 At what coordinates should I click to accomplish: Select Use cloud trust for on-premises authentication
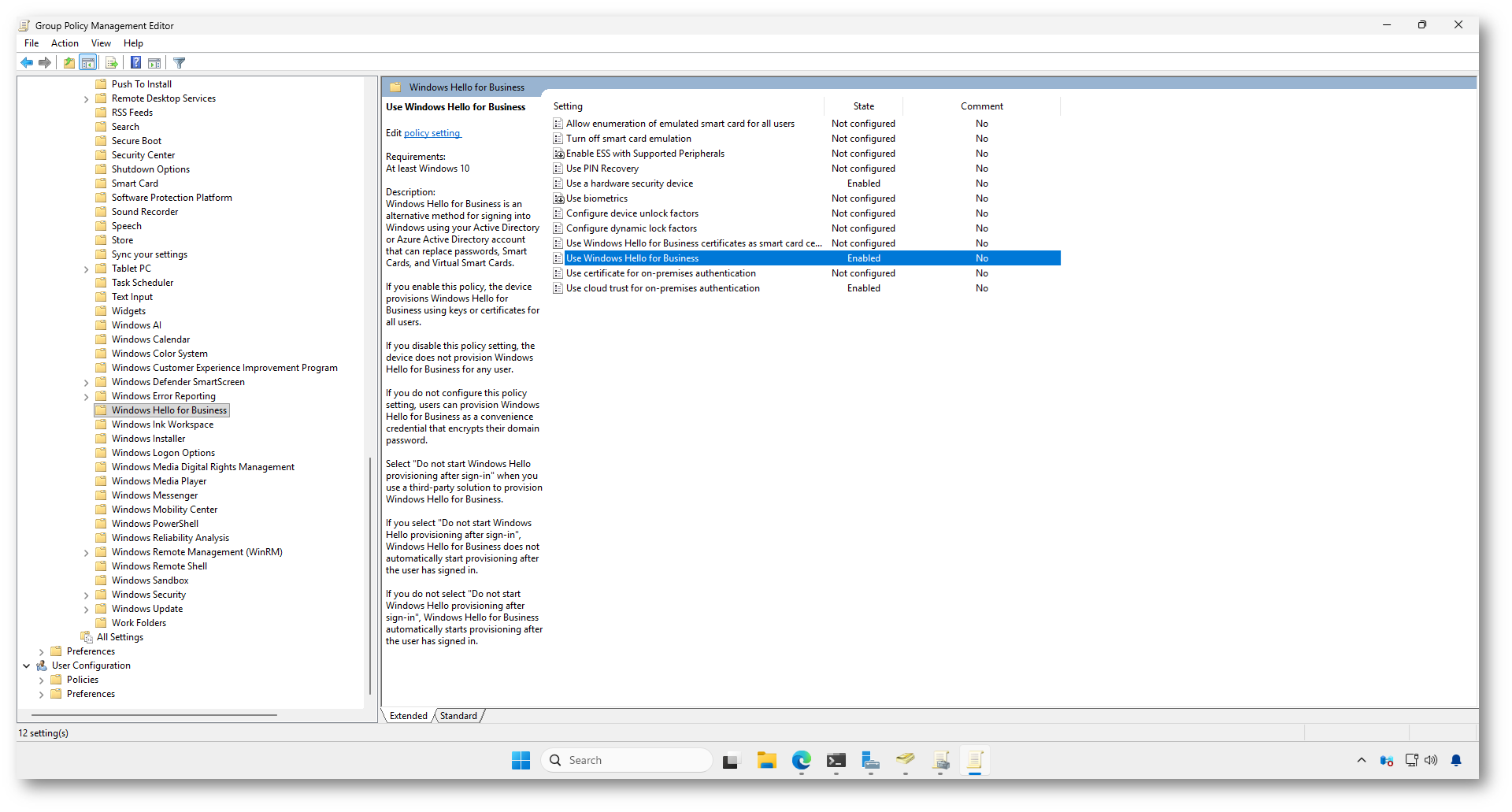click(x=663, y=288)
